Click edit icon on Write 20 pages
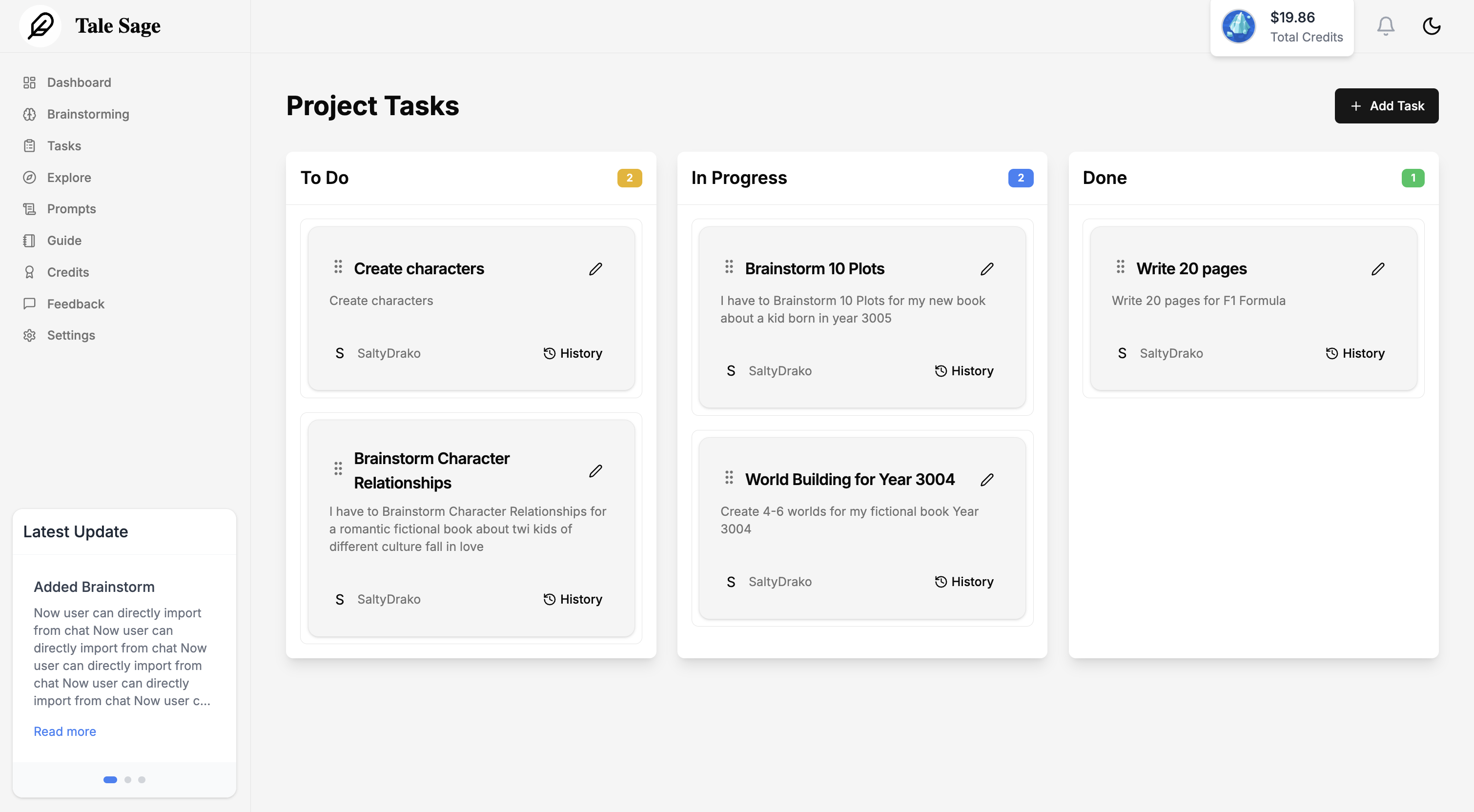Viewport: 1474px width, 812px height. [x=1378, y=268]
